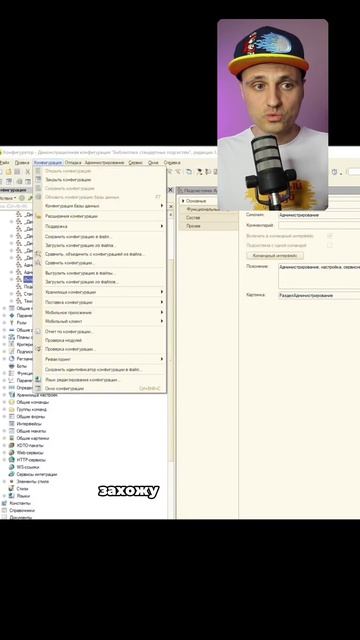The image size is (360, 640).
Task: Expand the Общие формы tree node
Action: coord(4,417)
